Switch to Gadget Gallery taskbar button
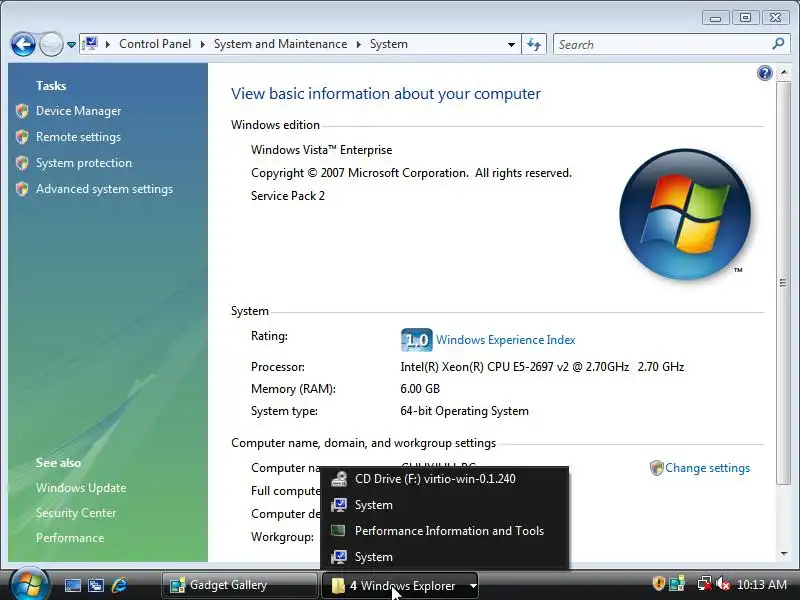The image size is (800, 600). [239, 585]
